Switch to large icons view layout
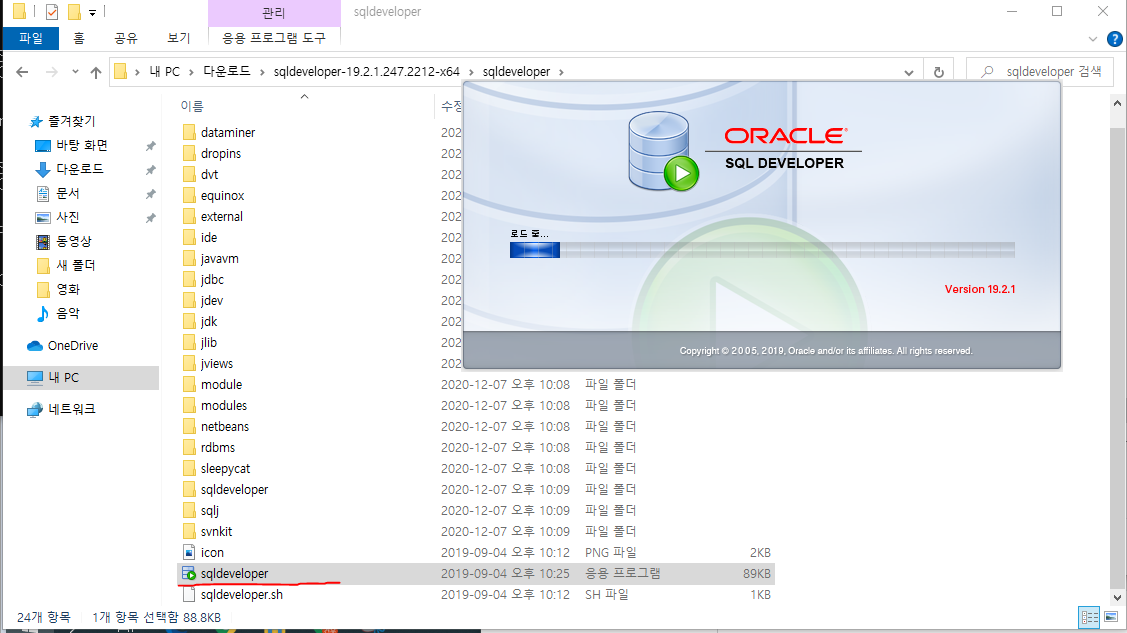This screenshot has width=1127, height=633. (1111, 617)
